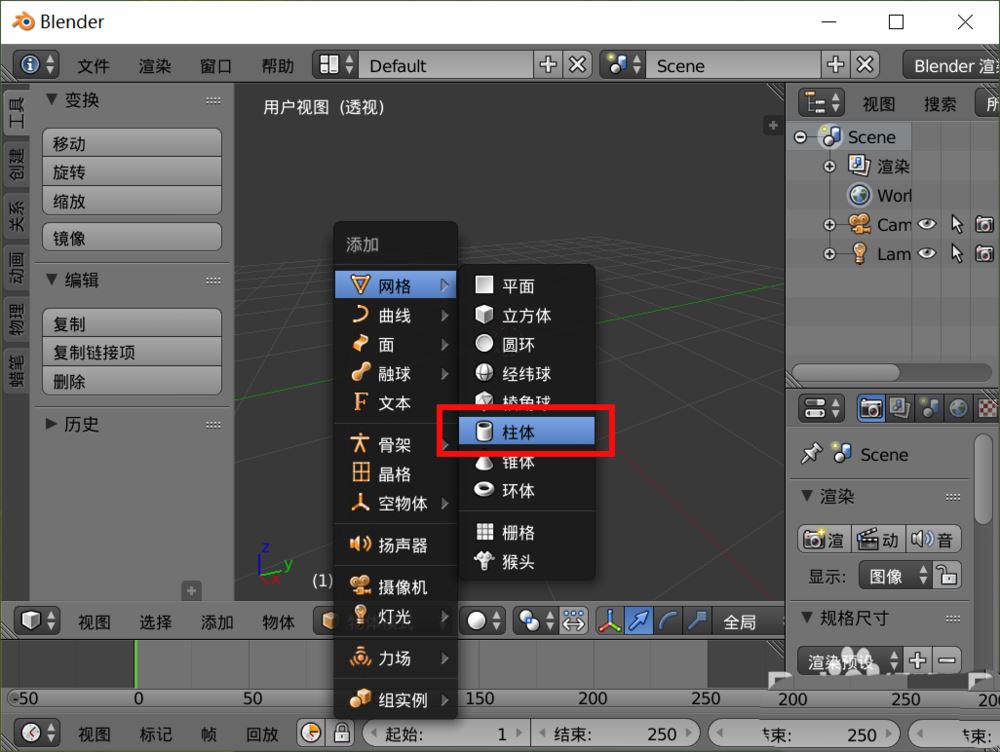Screen dimensions: 1000x752
Task: Select the translate manipulator arrow icon
Action: [x=638, y=621]
